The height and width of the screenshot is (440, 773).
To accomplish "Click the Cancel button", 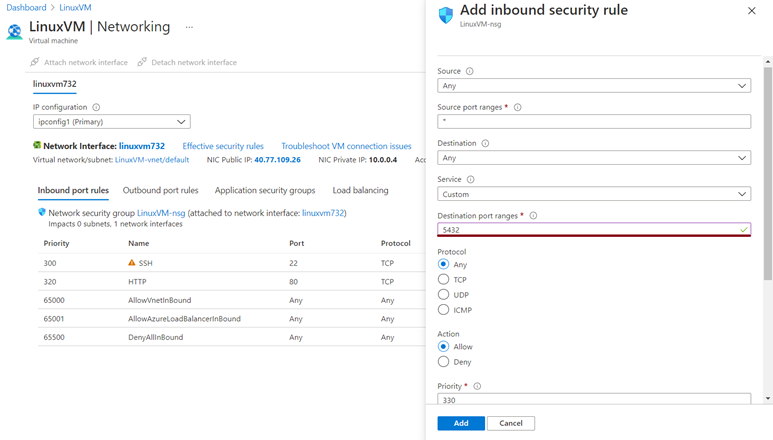I will click(511, 423).
